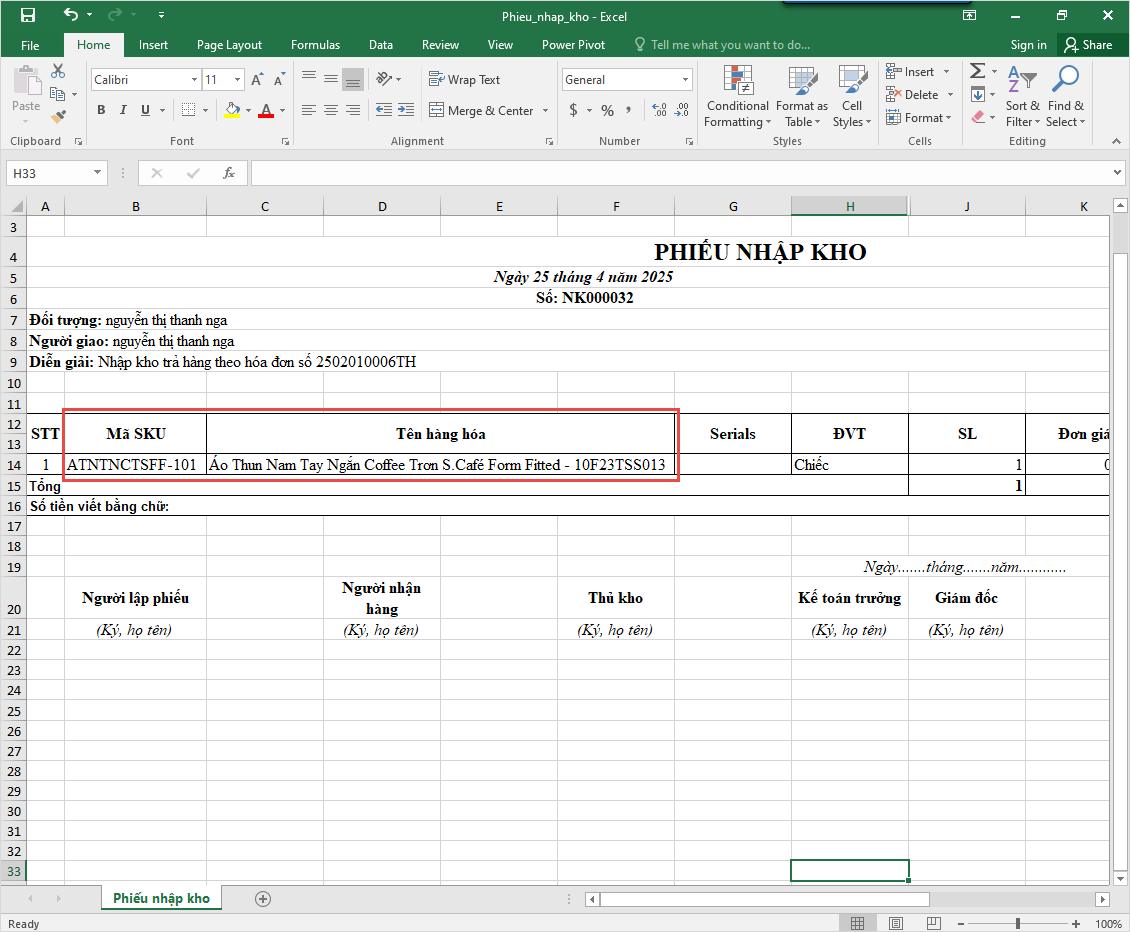Add a new sheet with plus icon
The height and width of the screenshot is (932, 1130).
pyautogui.click(x=263, y=898)
